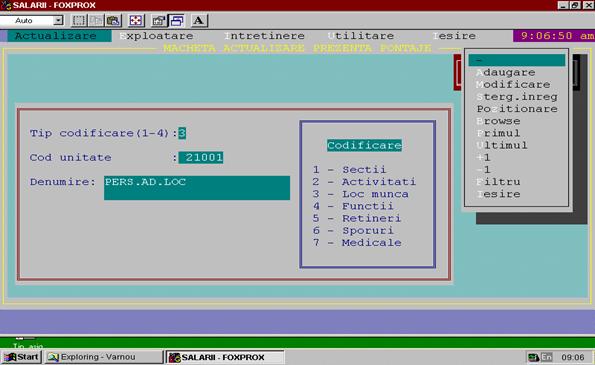Click the Paste clipboard toolbar icon
Viewport: 595px width, 365px height.
pyautogui.click(x=113, y=20)
